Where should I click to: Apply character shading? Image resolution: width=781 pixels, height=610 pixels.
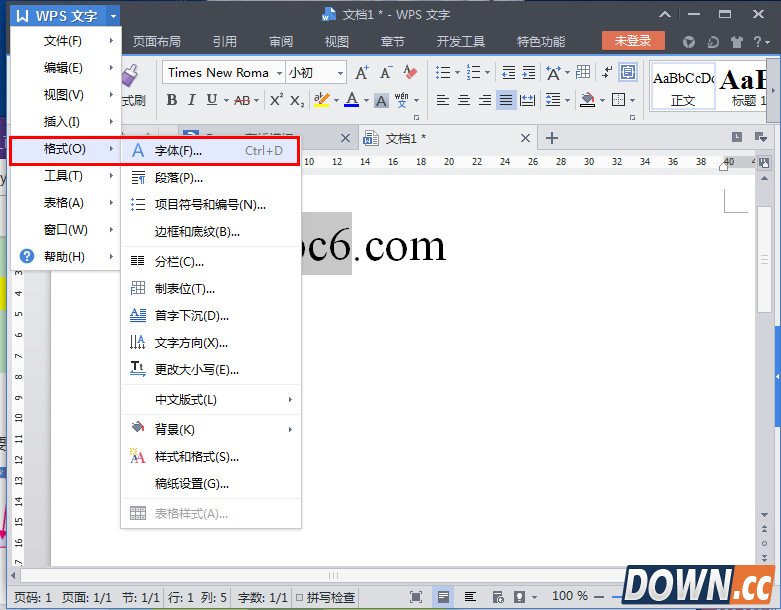[x=381, y=101]
